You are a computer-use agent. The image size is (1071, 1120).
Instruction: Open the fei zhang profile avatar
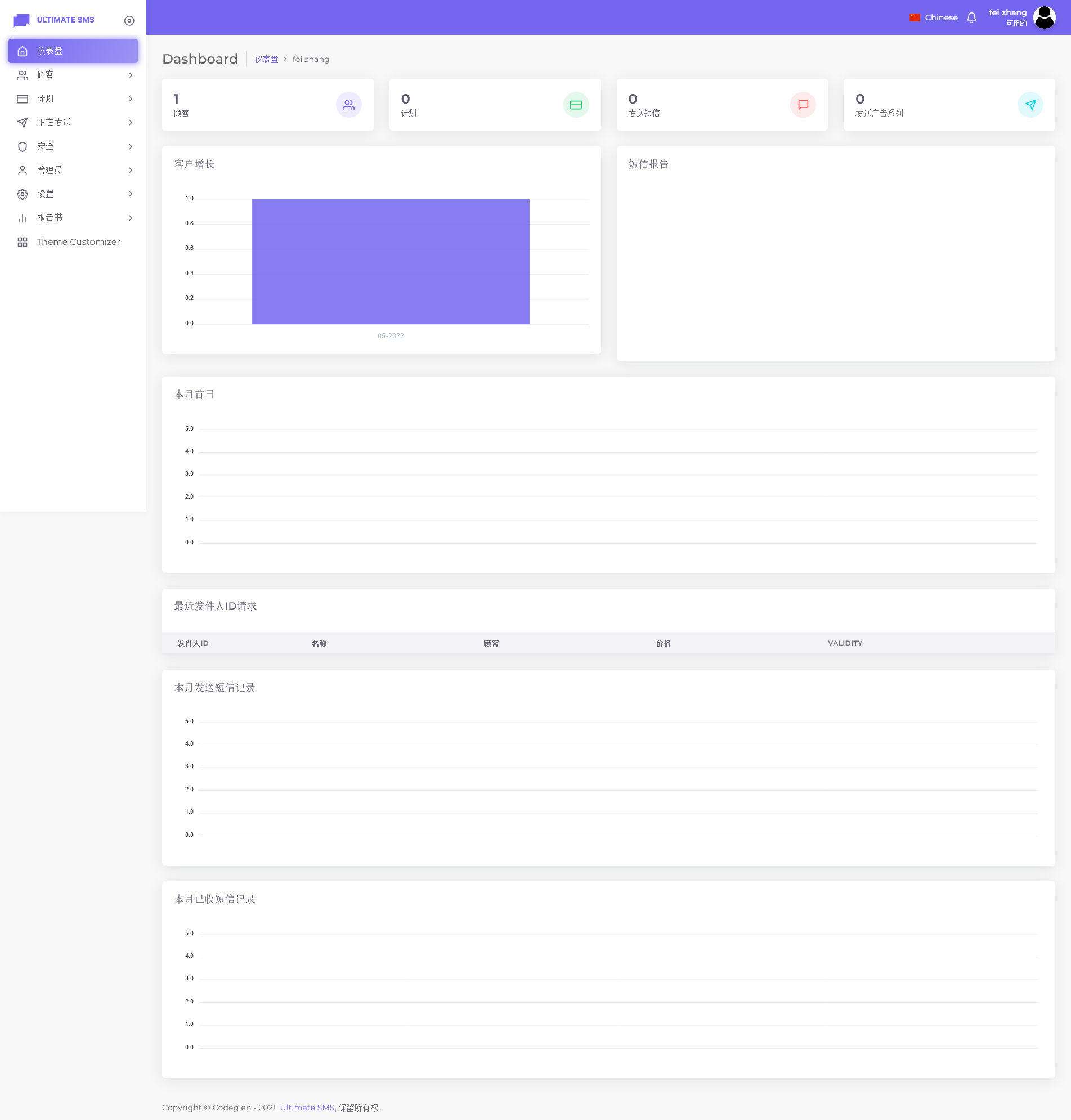tap(1043, 17)
